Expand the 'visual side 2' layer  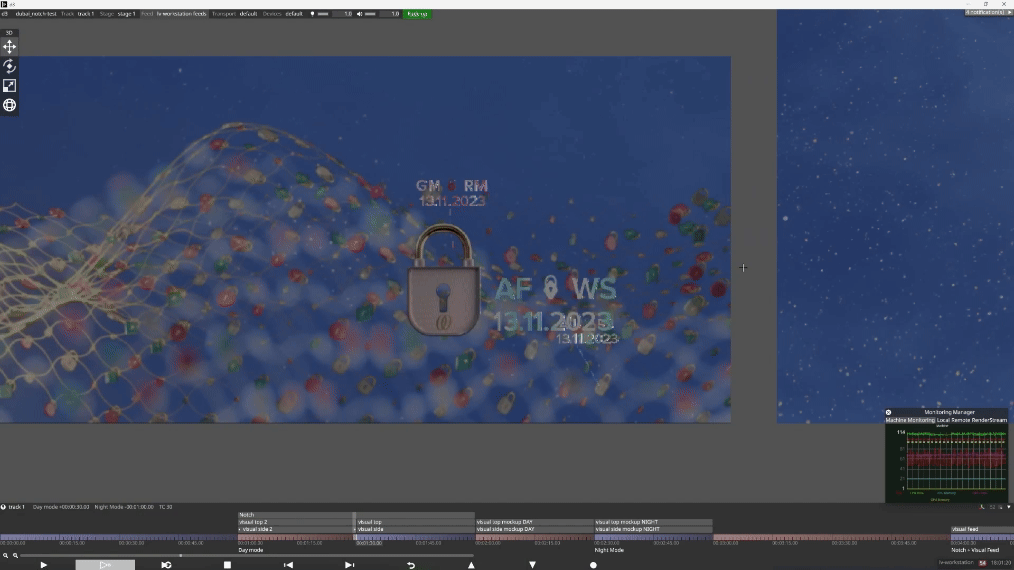(240, 529)
